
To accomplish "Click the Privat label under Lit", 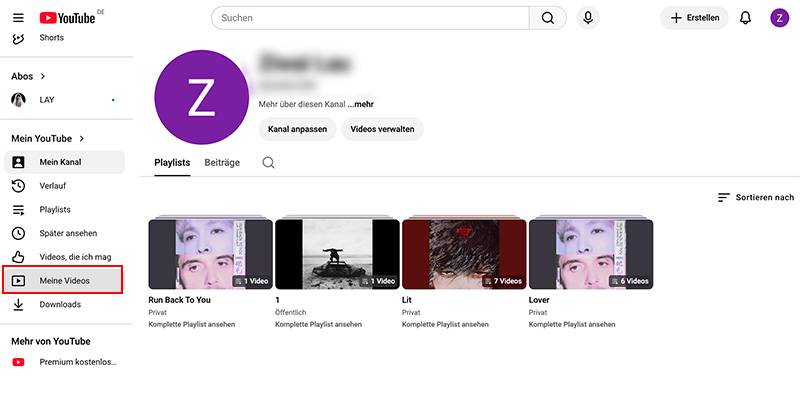I will (411, 313).
